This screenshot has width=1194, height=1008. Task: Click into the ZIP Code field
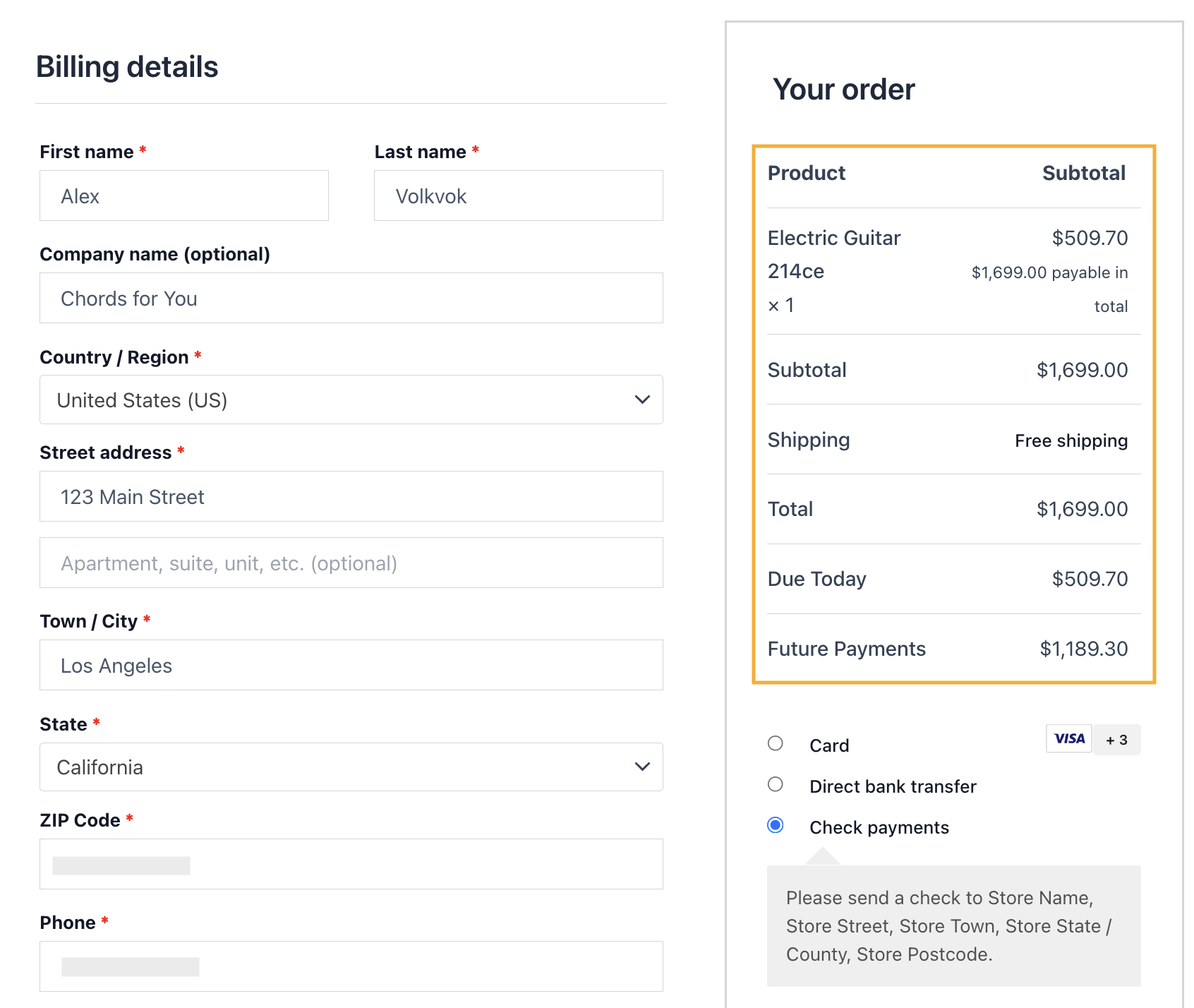[351, 864]
